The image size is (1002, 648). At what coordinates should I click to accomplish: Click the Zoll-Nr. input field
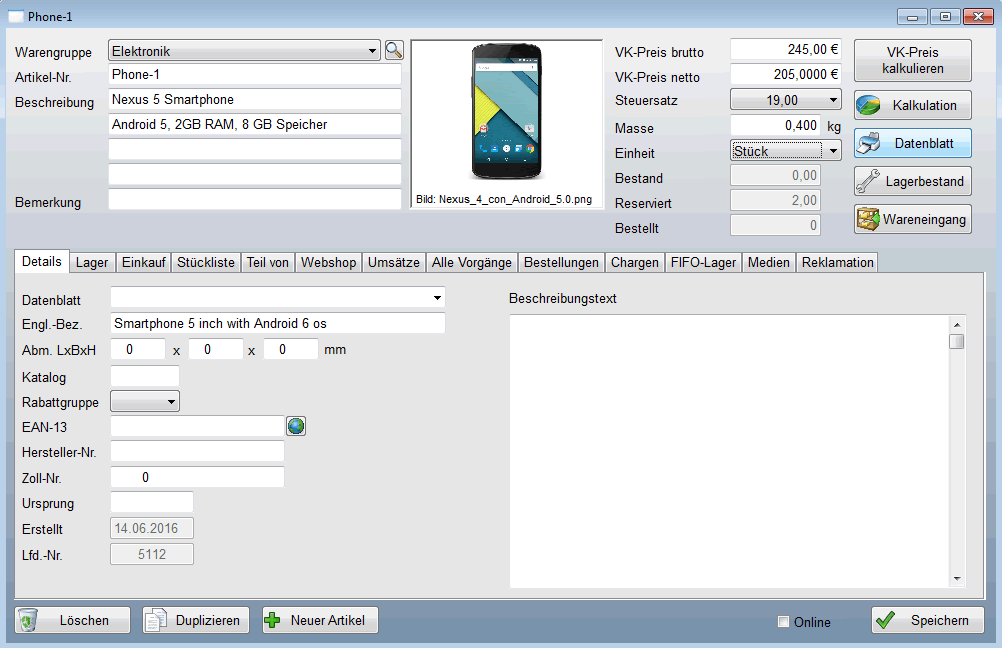(x=197, y=477)
